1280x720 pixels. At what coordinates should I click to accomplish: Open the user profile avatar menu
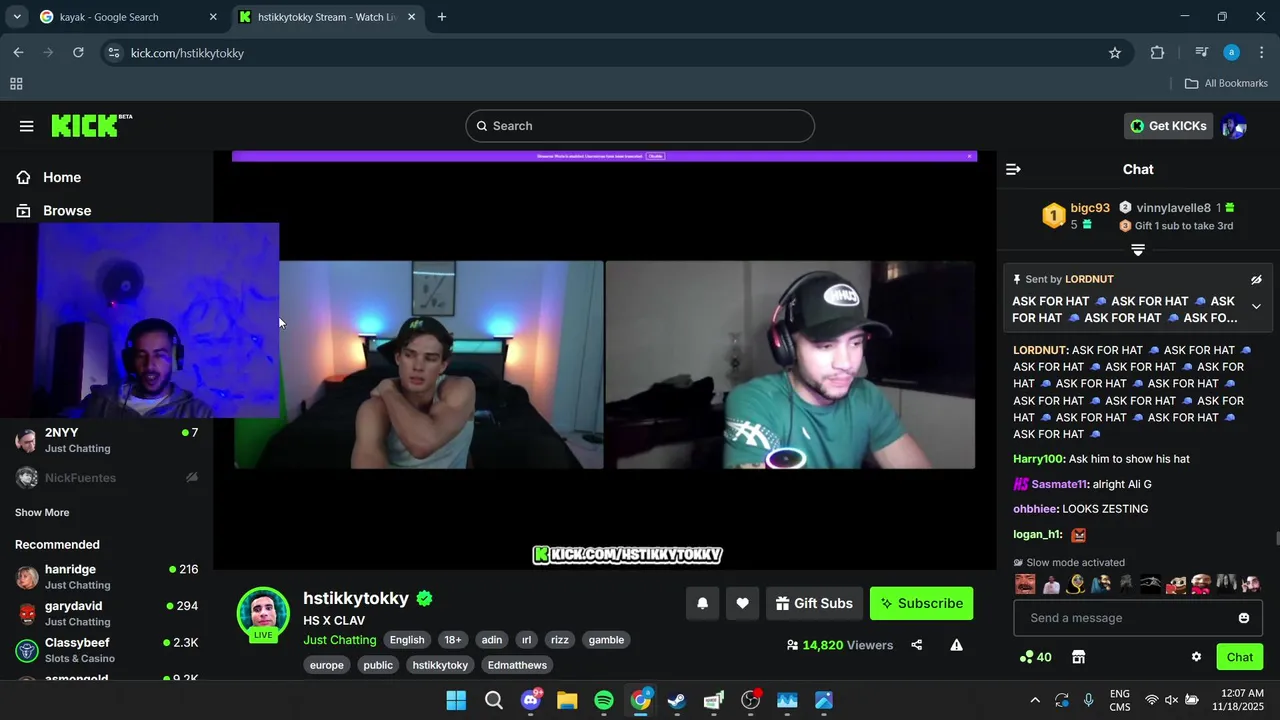point(1234,126)
